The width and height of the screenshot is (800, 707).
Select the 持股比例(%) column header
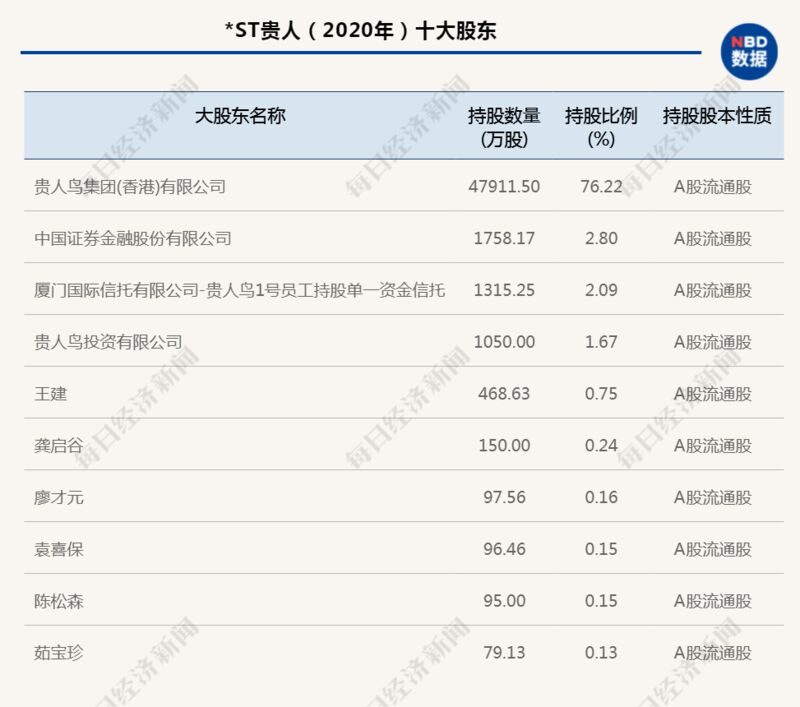pyautogui.click(x=601, y=128)
